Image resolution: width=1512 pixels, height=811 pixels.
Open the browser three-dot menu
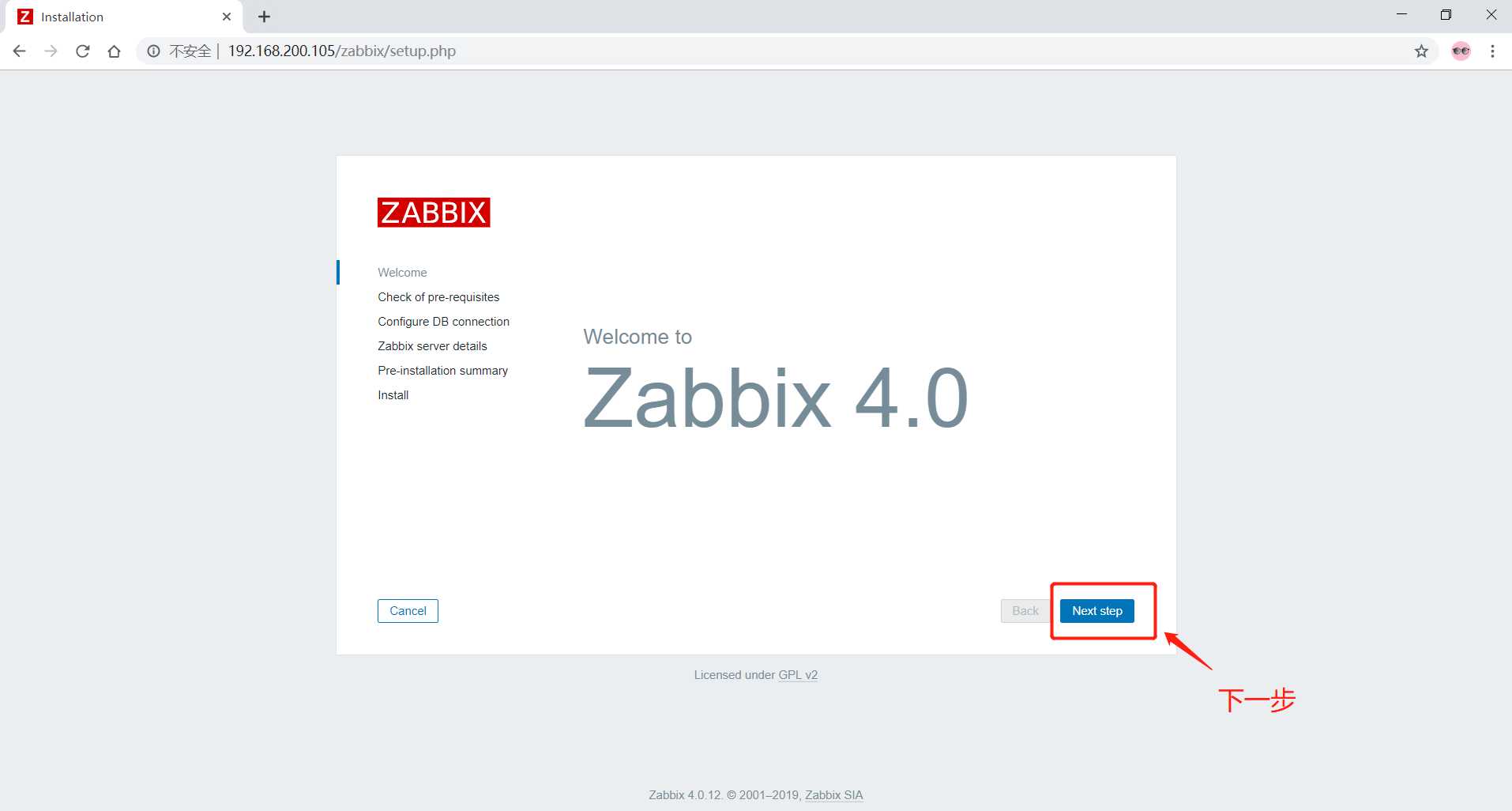1492,51
